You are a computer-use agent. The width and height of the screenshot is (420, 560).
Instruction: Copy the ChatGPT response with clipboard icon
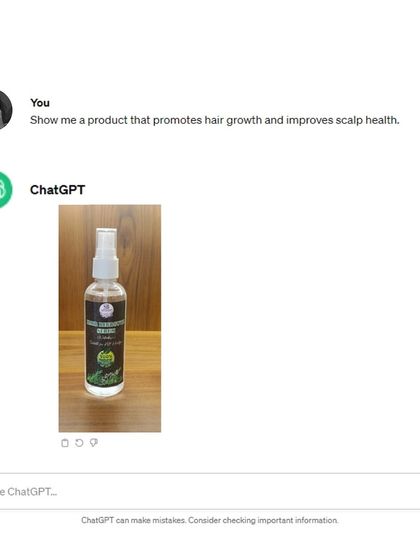[x=65, y=443]
